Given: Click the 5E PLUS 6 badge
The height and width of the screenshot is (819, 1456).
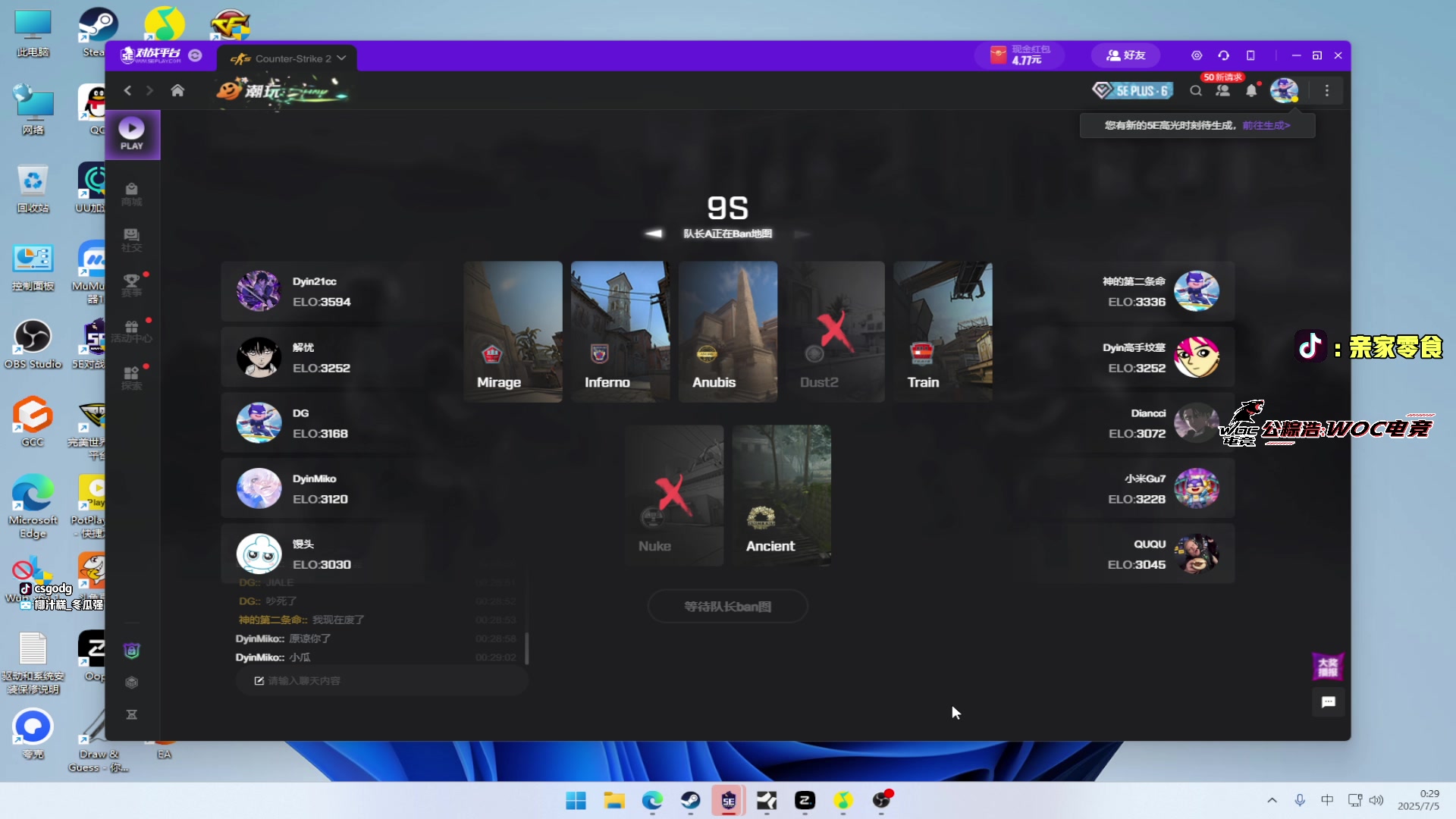Looking at the screenshot, I should tap(1133, 91).
